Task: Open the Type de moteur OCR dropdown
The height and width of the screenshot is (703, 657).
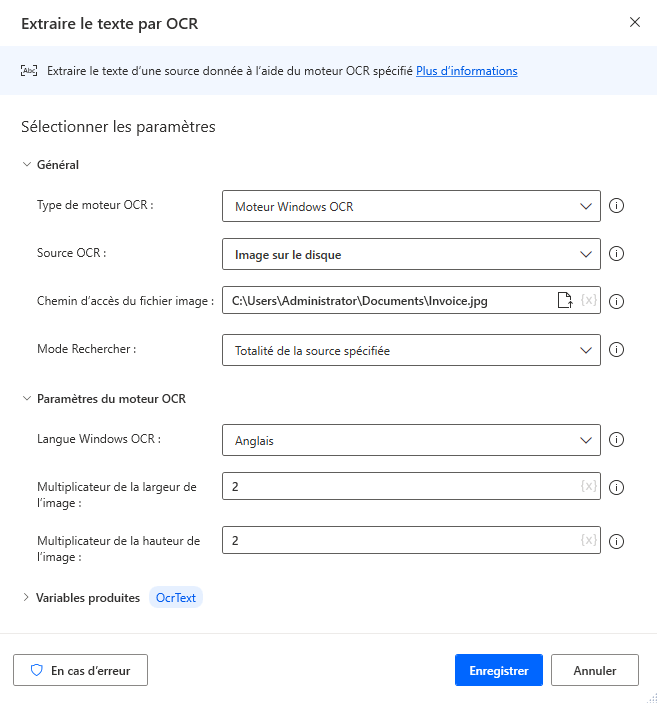Action: pyautogui.click(x=411, y=207)
